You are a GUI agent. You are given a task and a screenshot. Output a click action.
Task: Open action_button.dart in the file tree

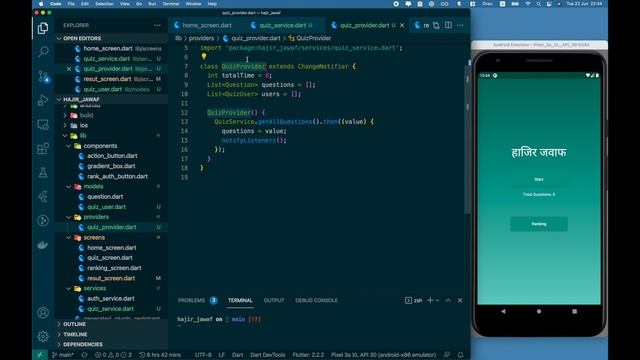(112, 156)
